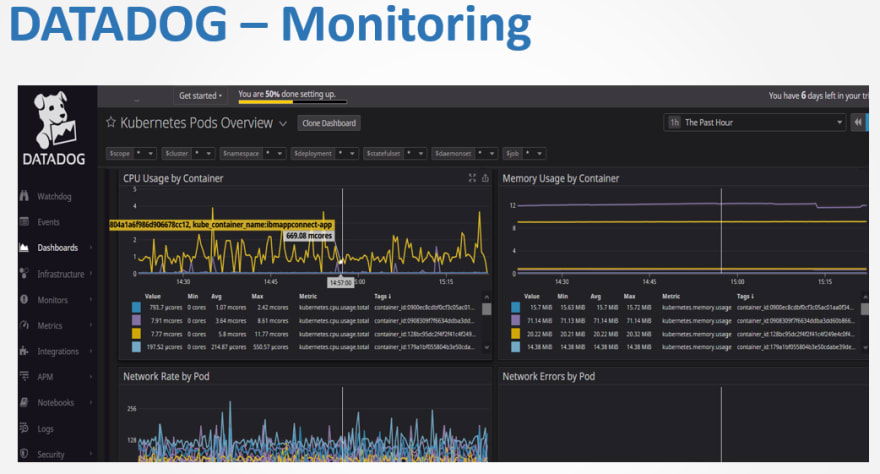
Task: Click the CPU legend scrollbar thumb
Action: coord(487,309)
